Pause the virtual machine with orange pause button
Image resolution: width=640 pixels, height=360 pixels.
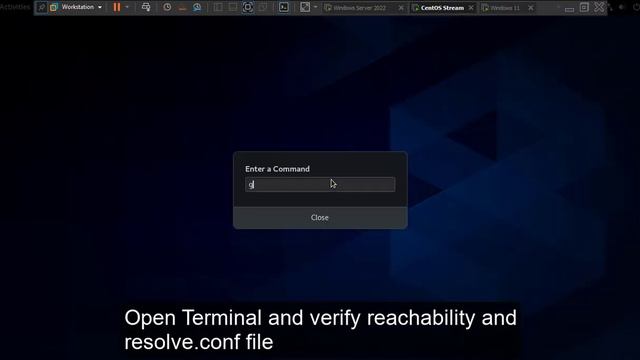pyautogui.click(x=117, y=7)
